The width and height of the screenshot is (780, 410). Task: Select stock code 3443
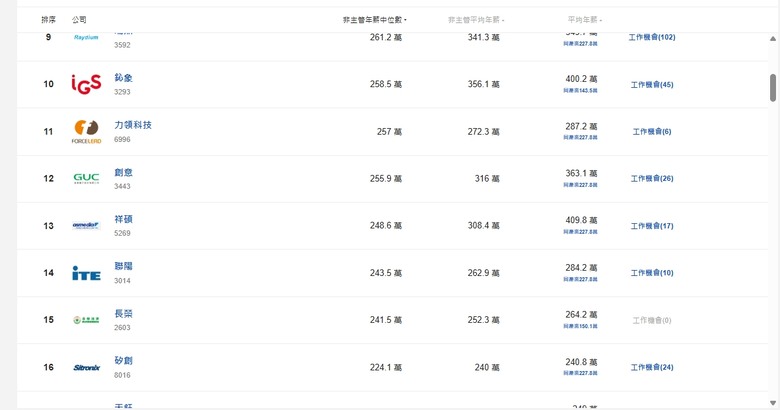tap(122, 186)
